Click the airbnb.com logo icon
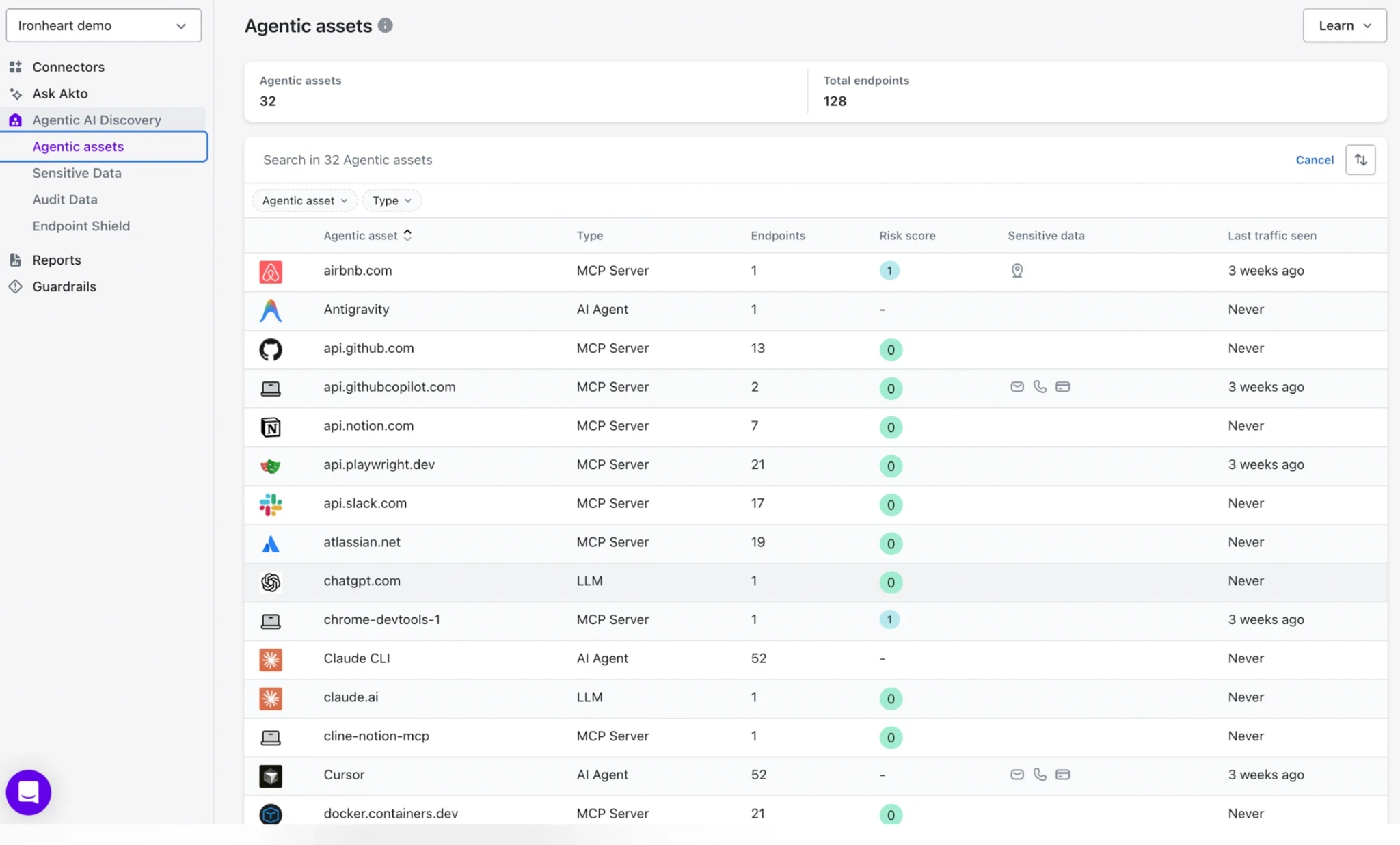The image size is (1400, 845). point(271,271)
